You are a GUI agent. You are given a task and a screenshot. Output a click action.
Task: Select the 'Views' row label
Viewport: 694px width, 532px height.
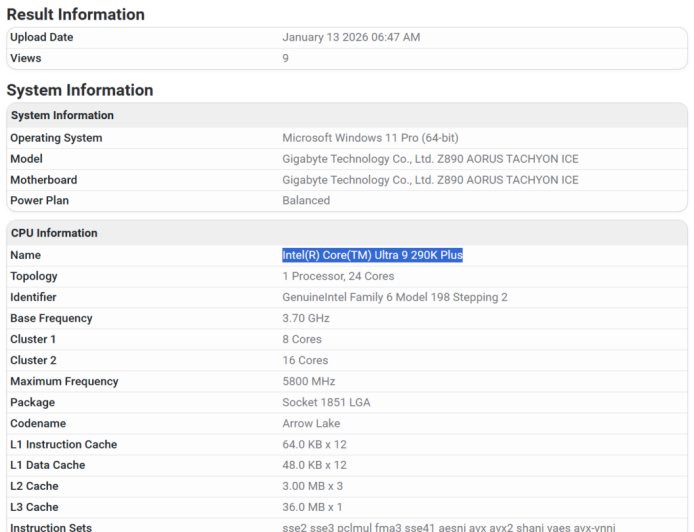point(26,58)
